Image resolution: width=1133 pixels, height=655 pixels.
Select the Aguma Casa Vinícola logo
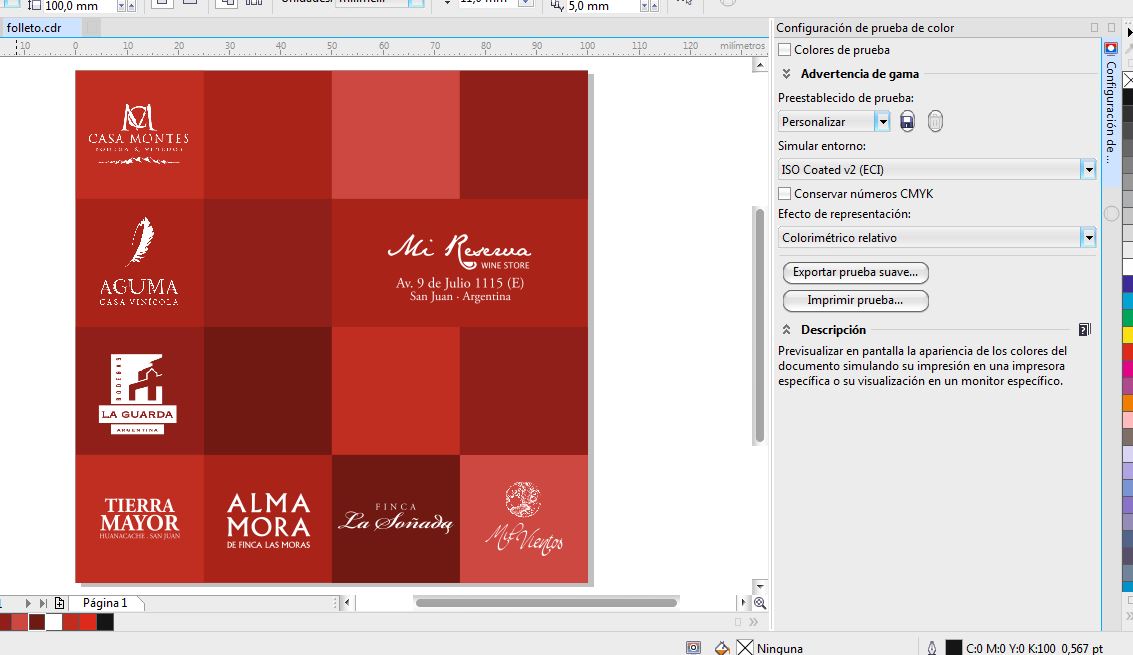click(x=139, y=262)
